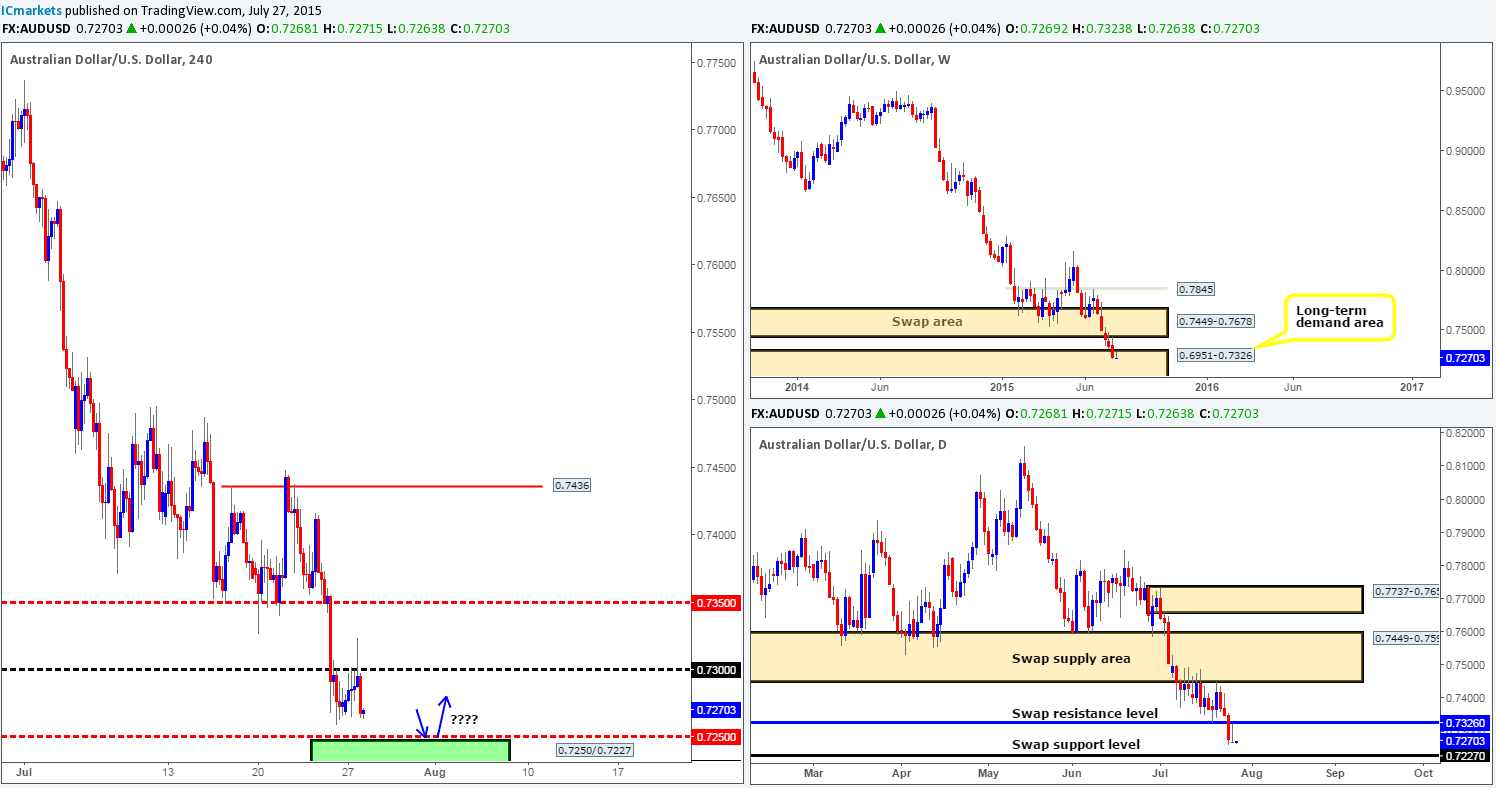Click the 'Sep' month on the daily time axis
1496x788 pixels.
click(x=1334, y=772)
